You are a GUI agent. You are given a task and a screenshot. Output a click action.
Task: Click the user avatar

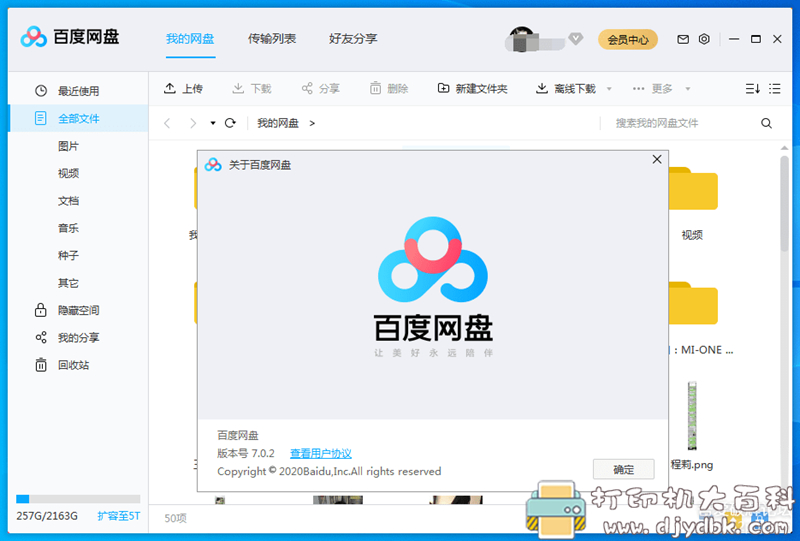click(521, 39)
